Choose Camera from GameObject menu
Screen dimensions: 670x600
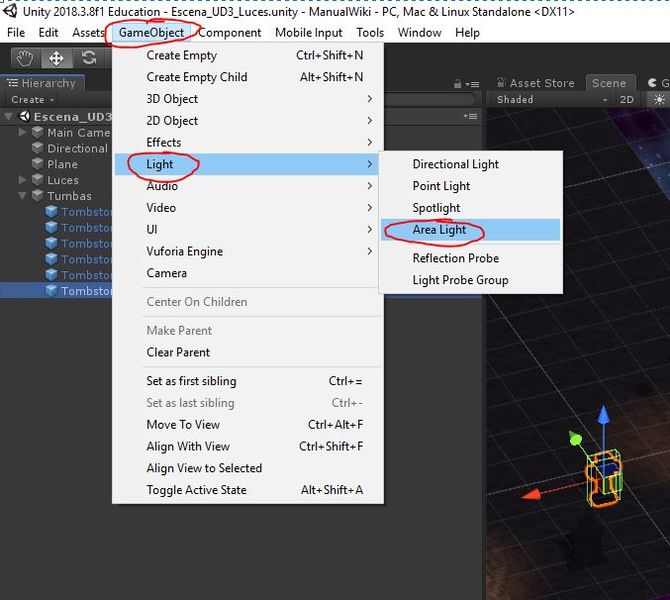(x=248, y=273)
